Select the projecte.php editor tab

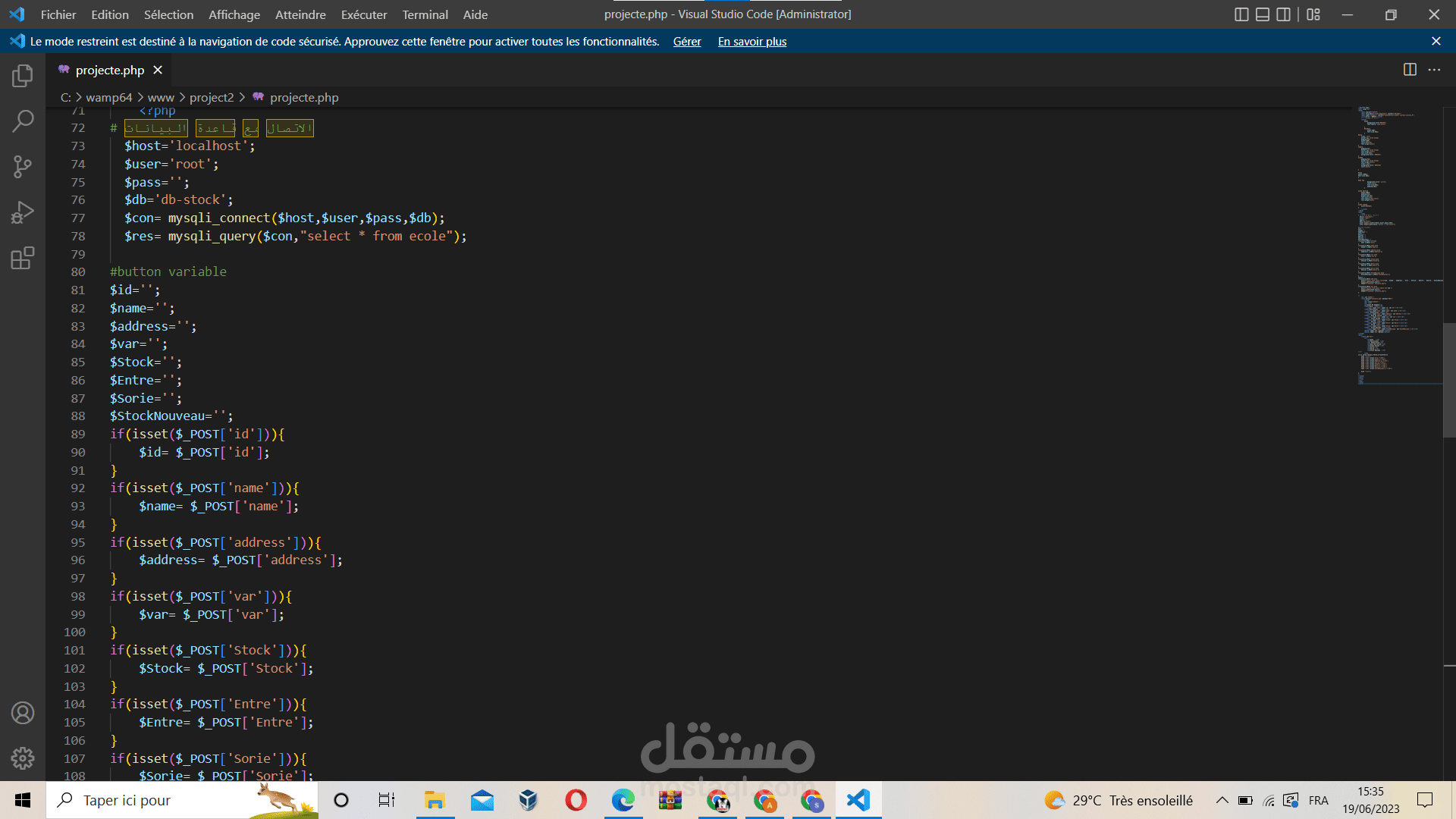109,70
